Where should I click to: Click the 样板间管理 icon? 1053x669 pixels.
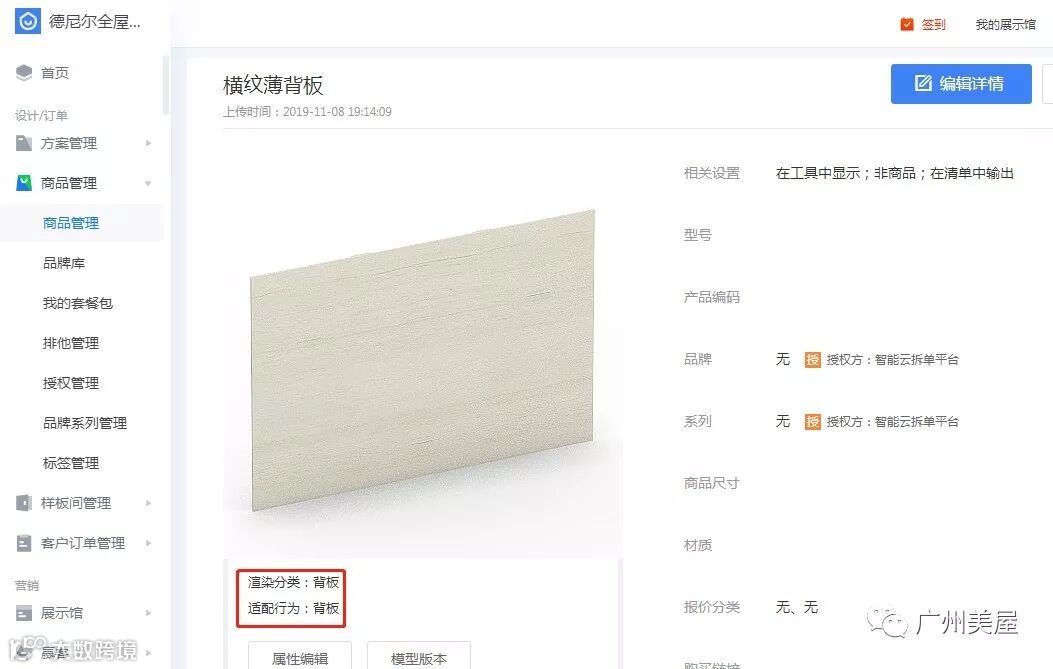[x=24, y=502]
